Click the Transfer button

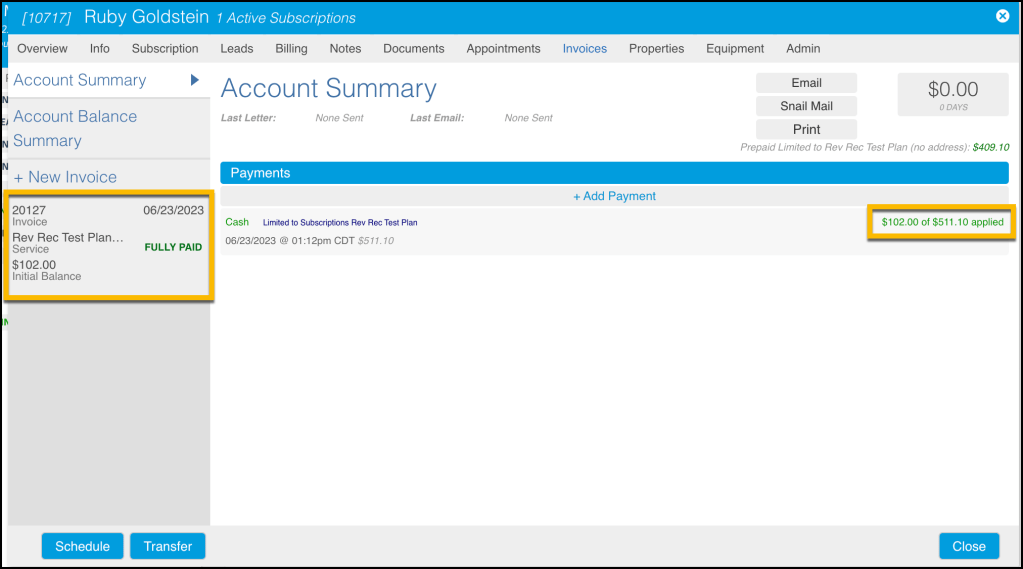point(167,546)
